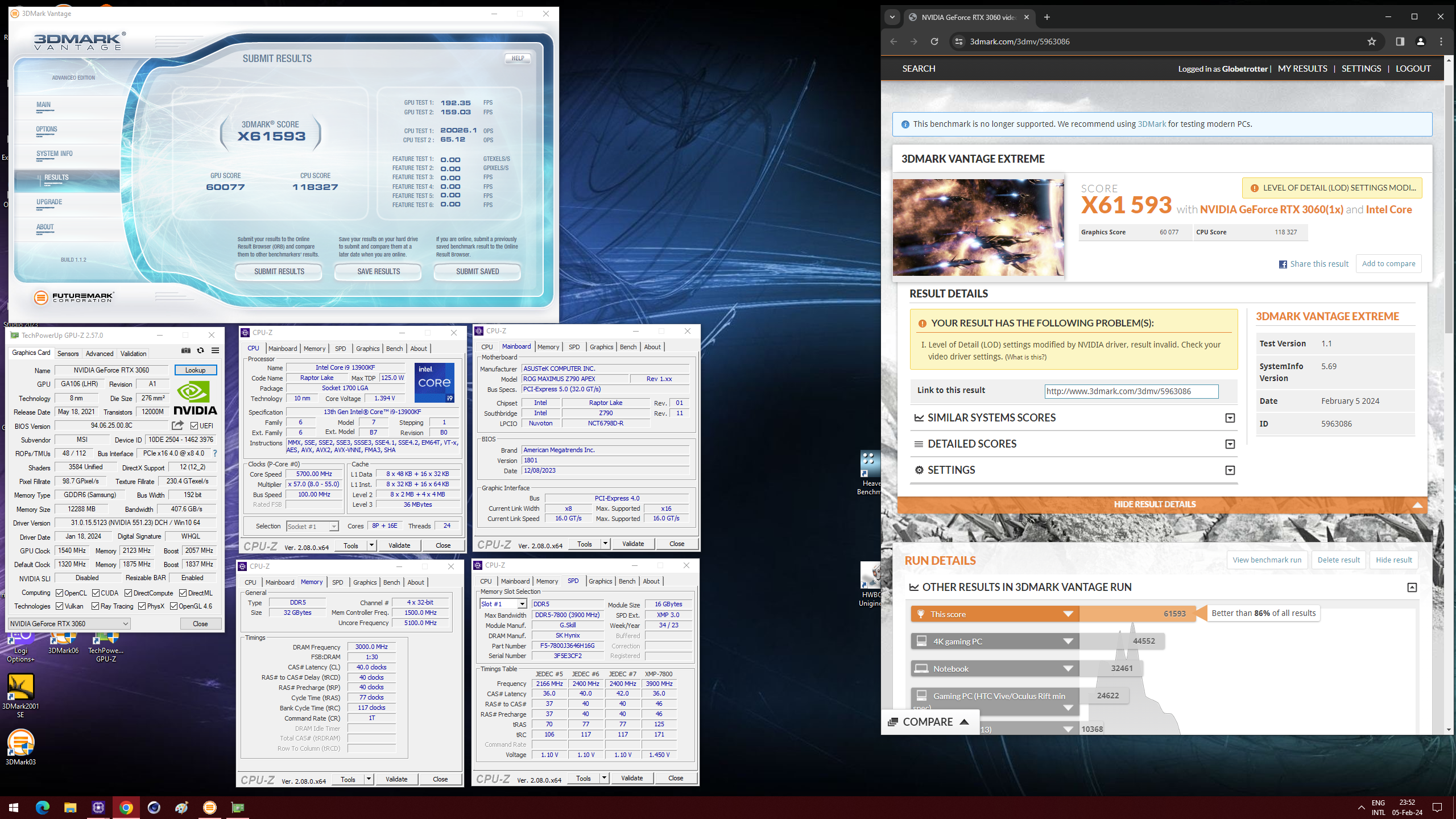Toggle the UEFI checkbox in GPU-Z
The height and width of the screenshot is (819, 1456).
[194, 425]
